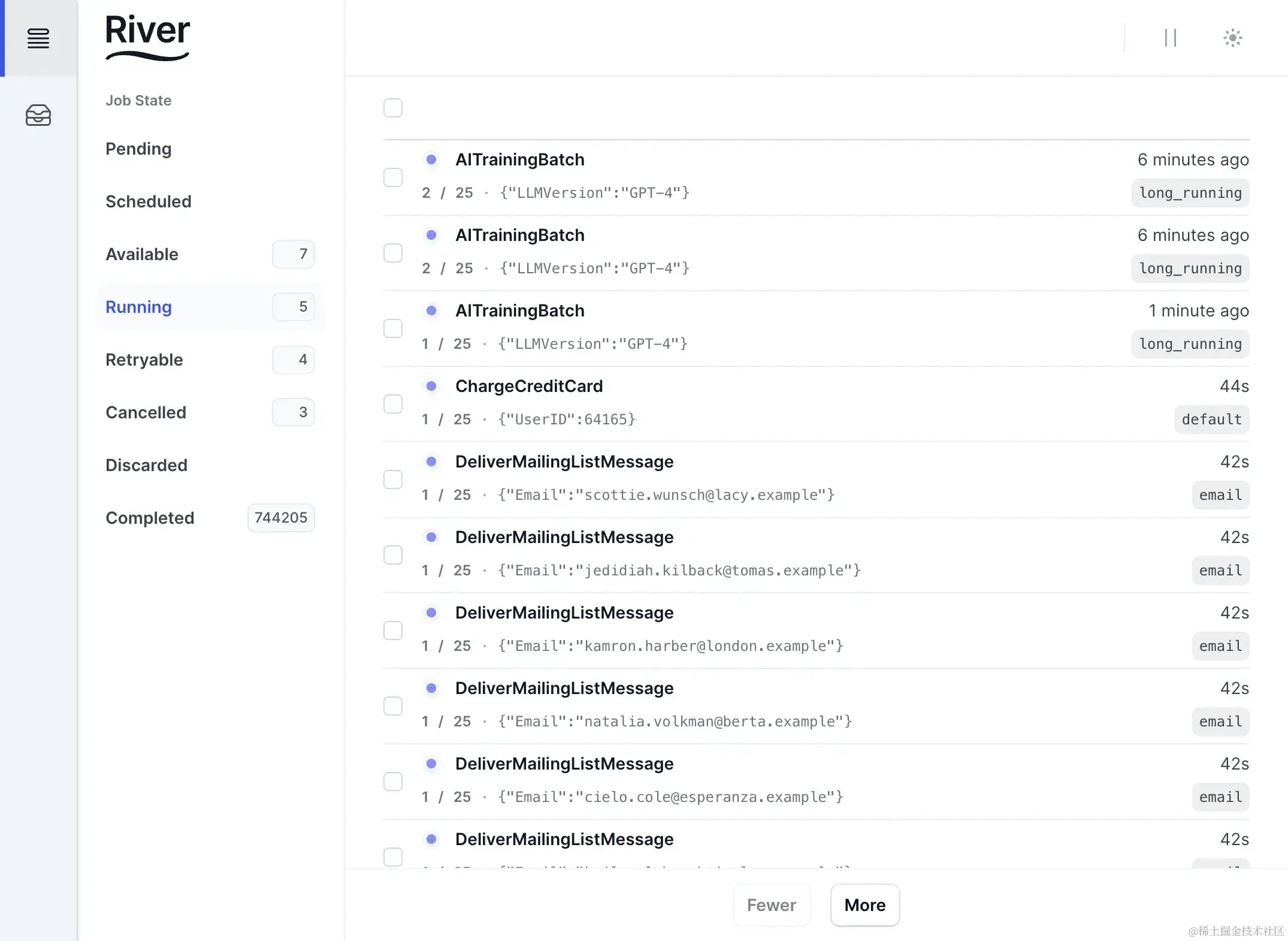Open the queues inbox icon in sidebar

click(x=38, y=115)
